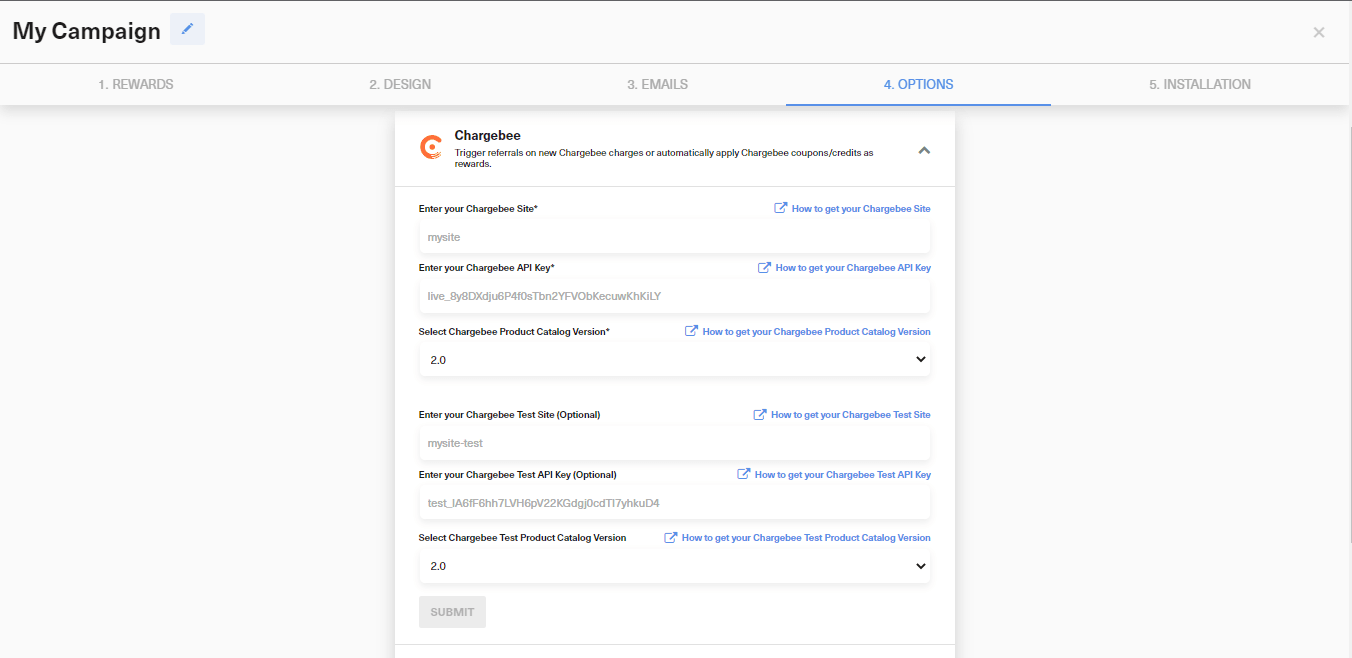Image resolution: width=1352 pixels, height=658 pixels.
Task: Click the Submit button
Action: [x=452, y=611]
